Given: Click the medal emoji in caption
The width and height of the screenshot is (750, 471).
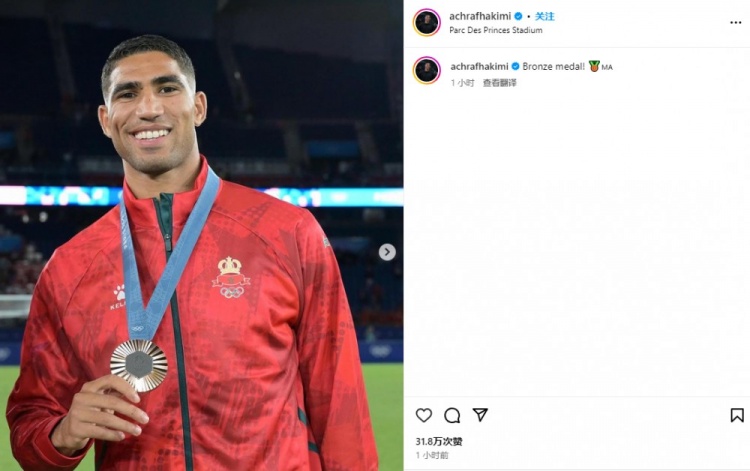Looking at the screenshot, I should [594, 66].
